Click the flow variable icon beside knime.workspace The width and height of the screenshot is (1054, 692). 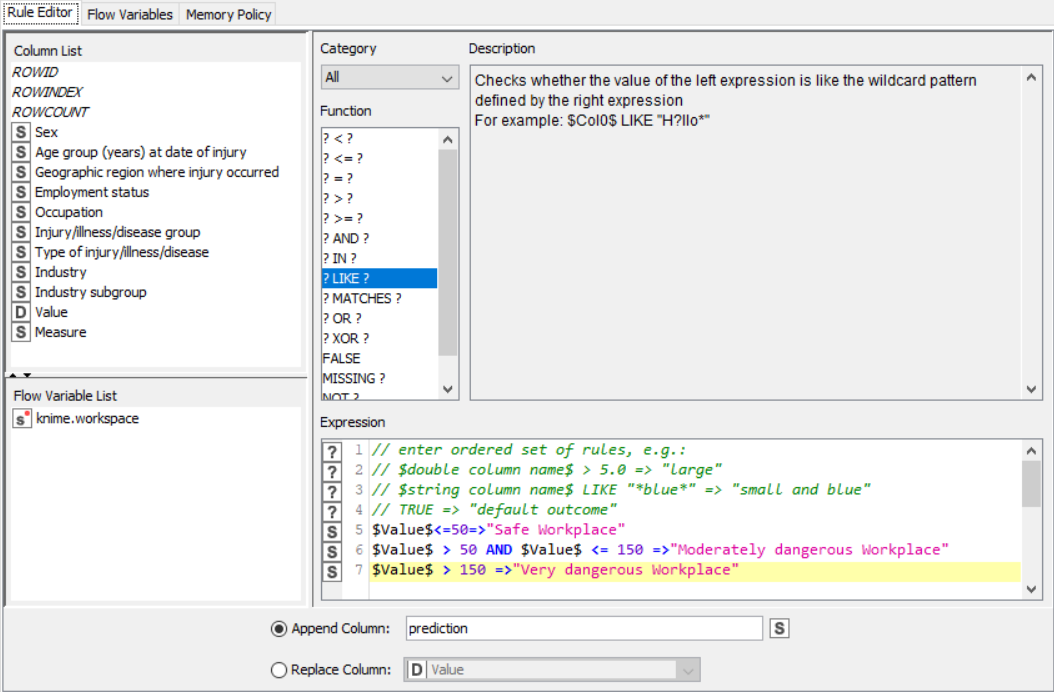pyautogui.click(x=22, y=418)
